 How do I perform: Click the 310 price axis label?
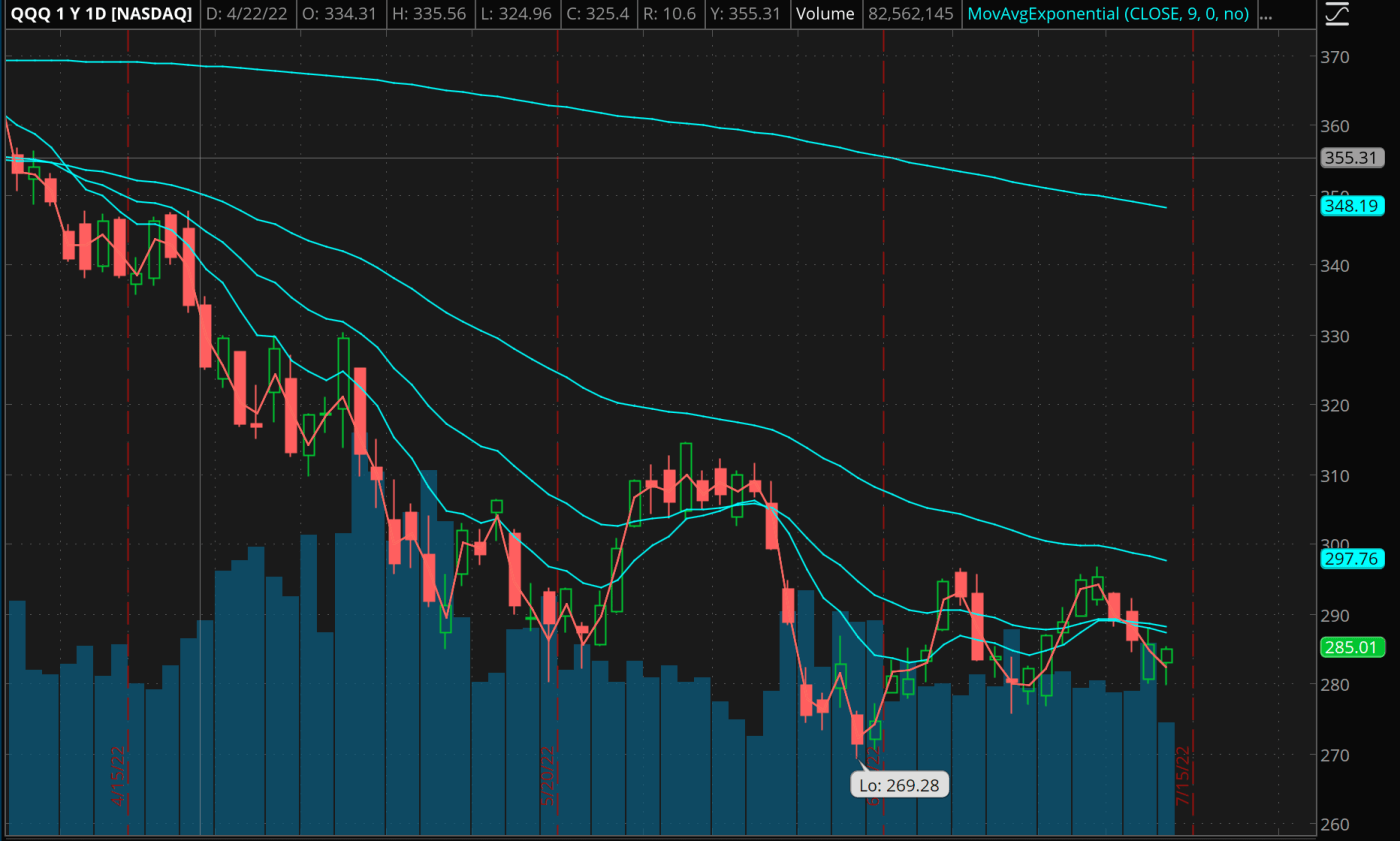pos(1337,476)
